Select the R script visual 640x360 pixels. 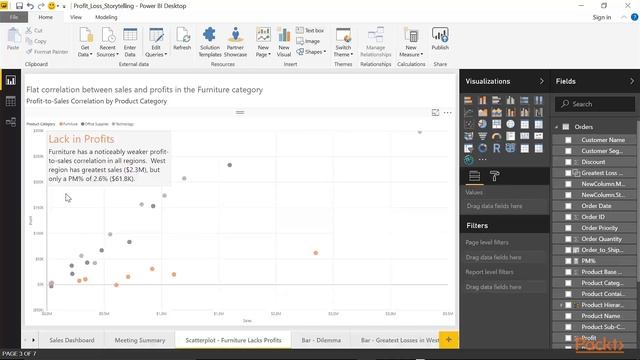coord(496,148)
